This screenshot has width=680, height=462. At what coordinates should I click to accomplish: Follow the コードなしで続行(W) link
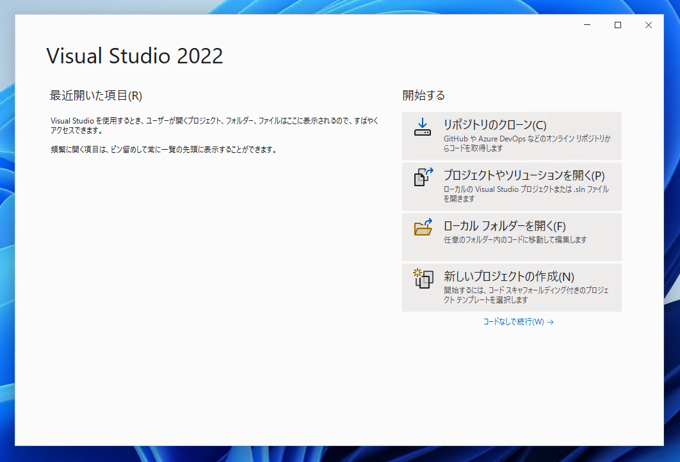point(518,322)
